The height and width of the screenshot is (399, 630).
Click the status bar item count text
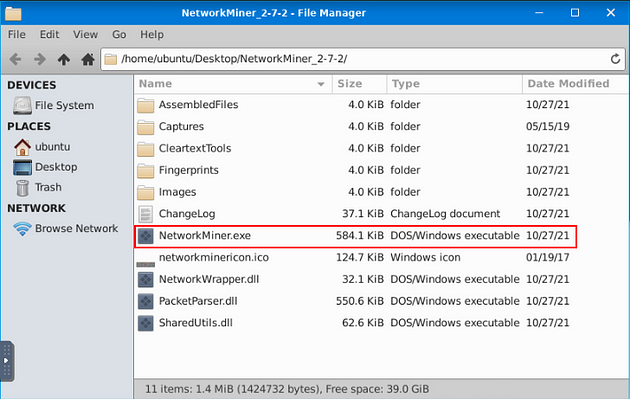(x=287, y=389)
